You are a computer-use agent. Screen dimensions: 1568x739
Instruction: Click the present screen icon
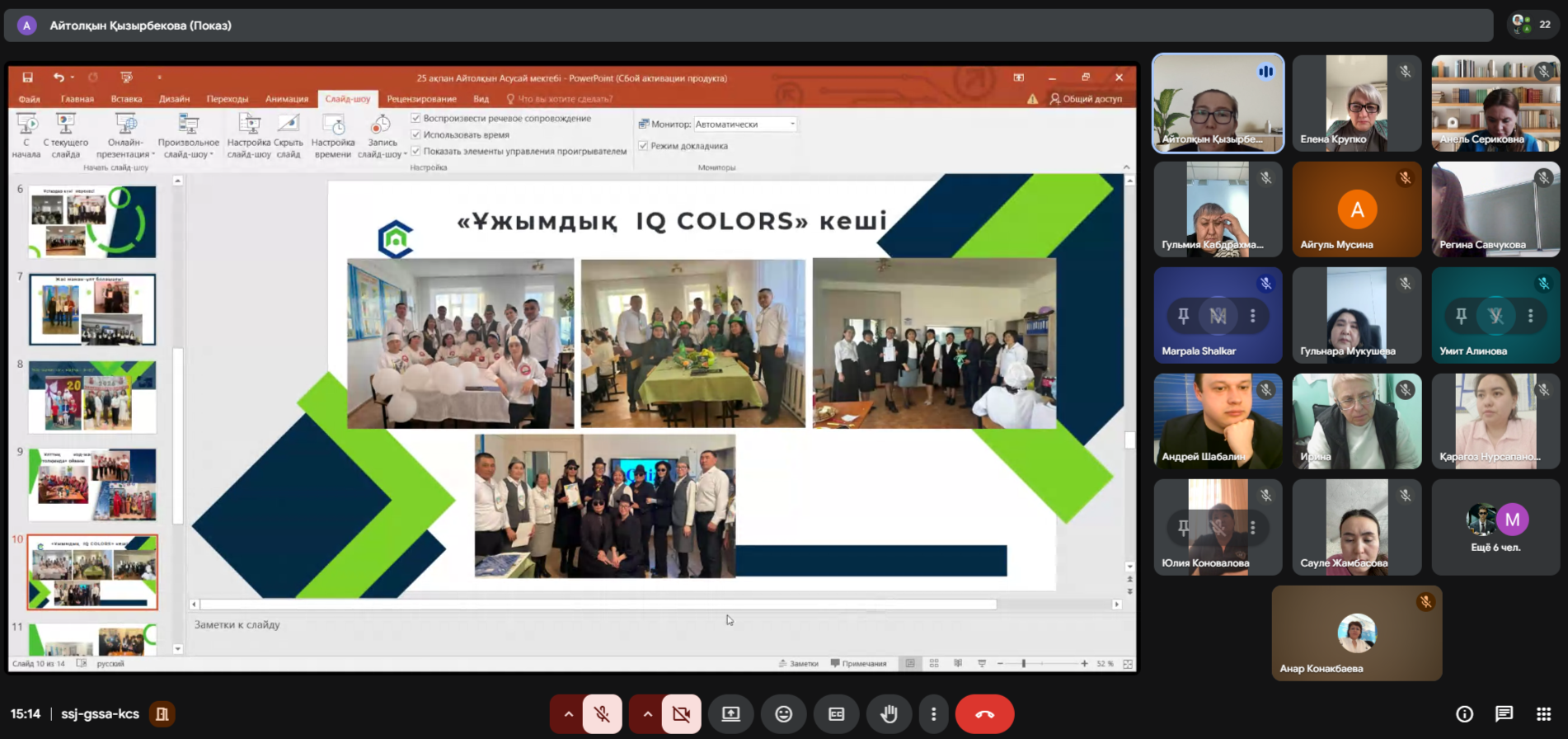coord(731,714)
